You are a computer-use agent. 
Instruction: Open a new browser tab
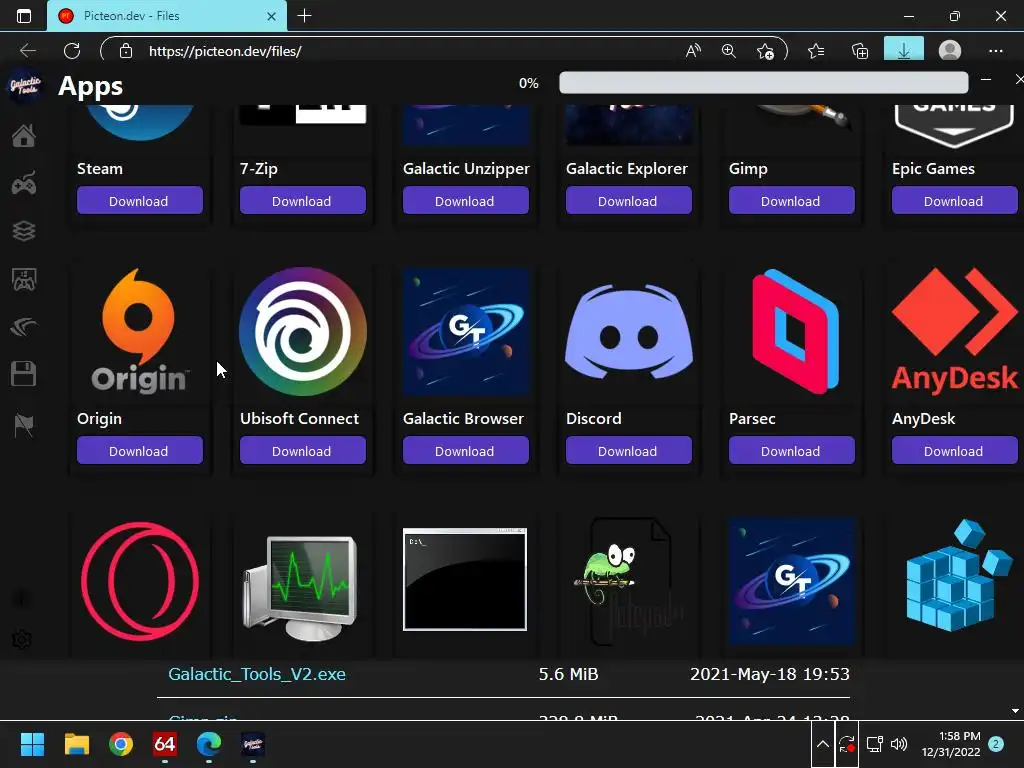tap(304, 16)
